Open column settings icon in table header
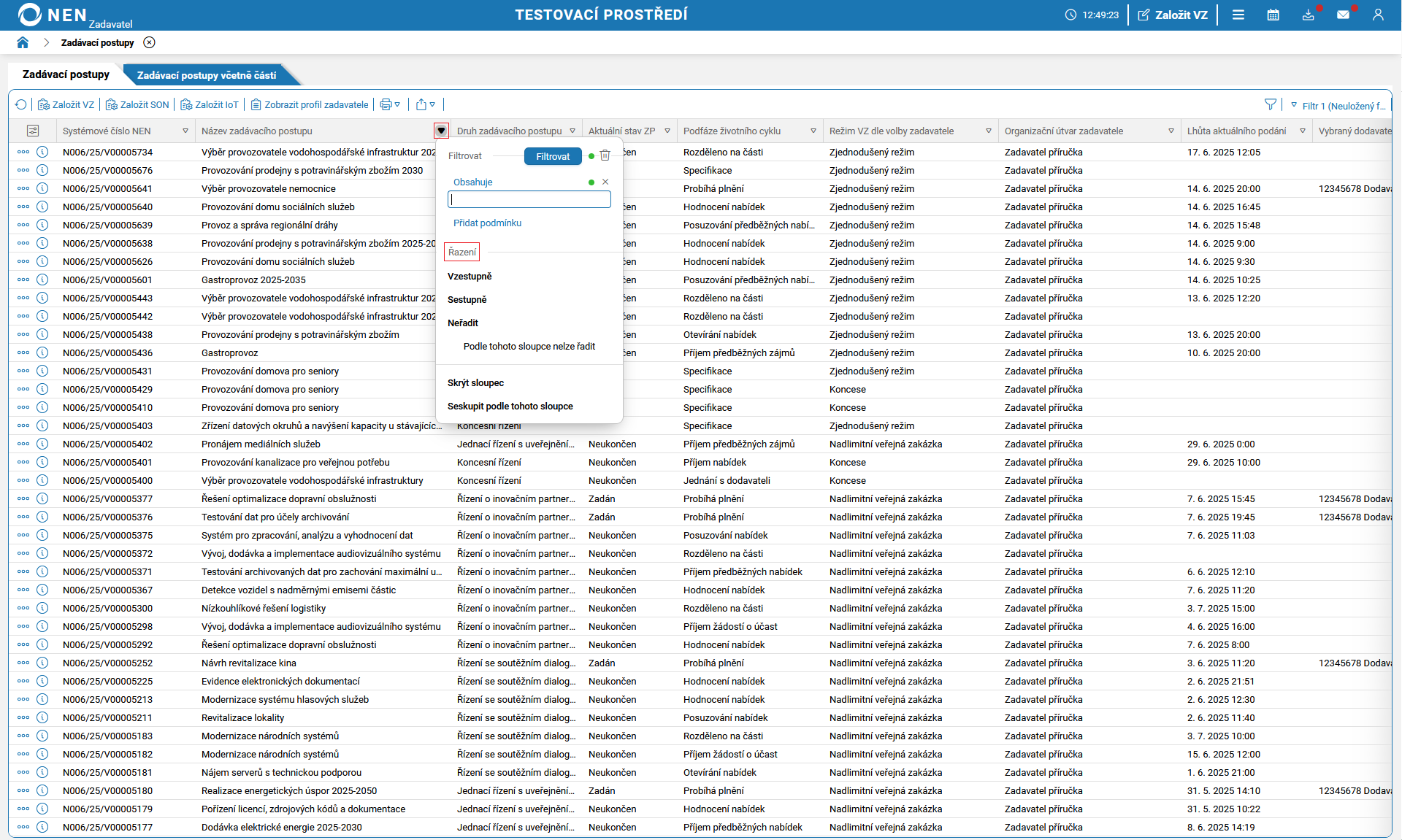 click(x=33, y=131)
